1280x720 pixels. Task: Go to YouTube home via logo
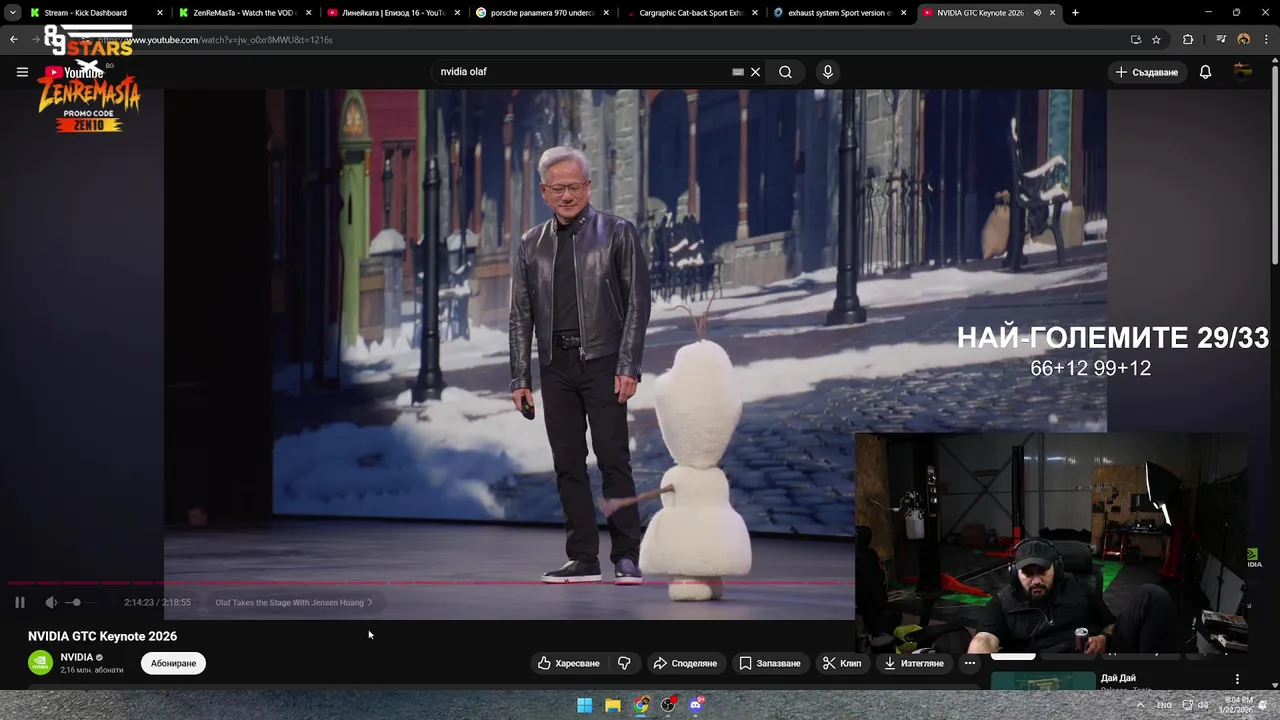[74, 72]
